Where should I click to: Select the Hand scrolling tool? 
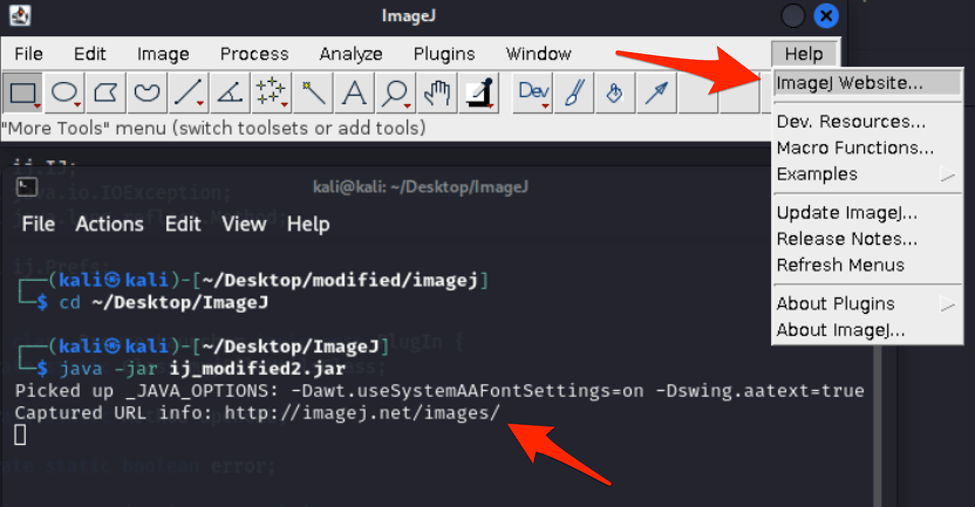437,93
